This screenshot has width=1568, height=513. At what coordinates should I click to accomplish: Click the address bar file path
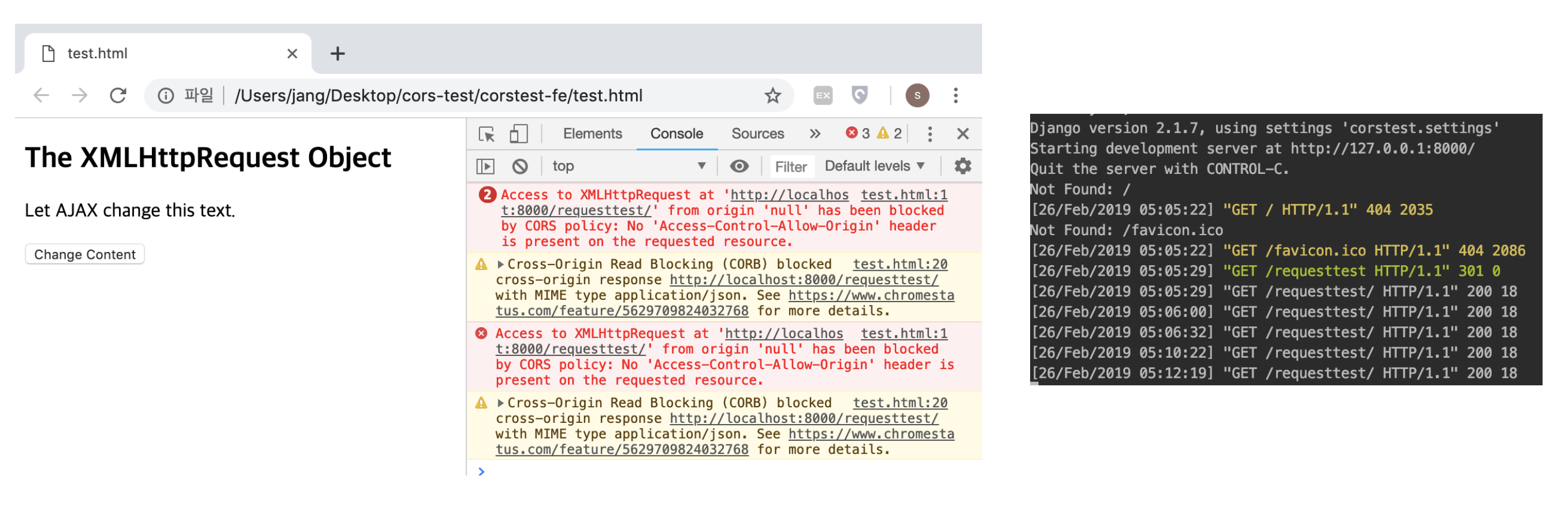[439, 95]
